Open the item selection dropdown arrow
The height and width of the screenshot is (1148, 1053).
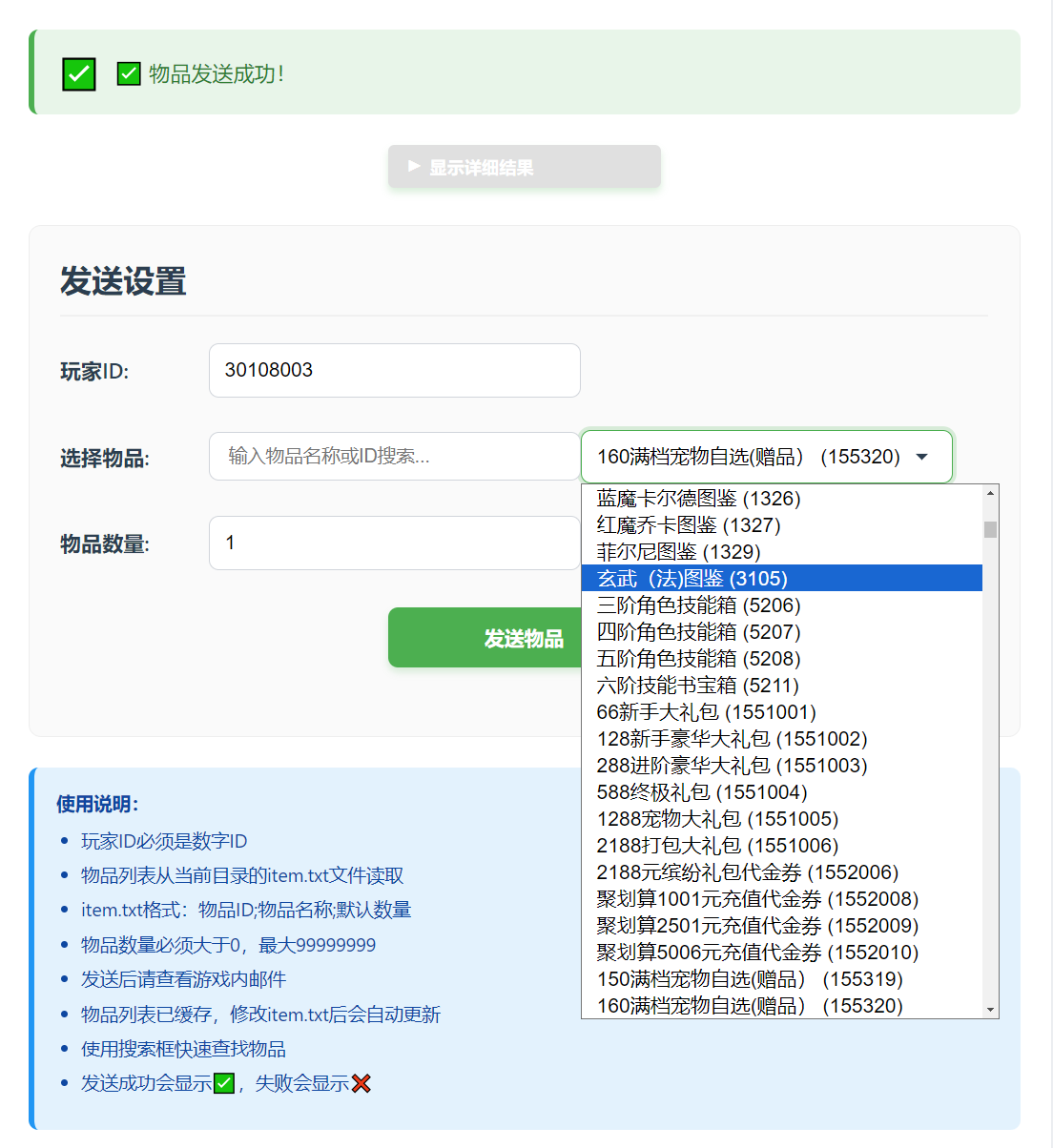921,457
